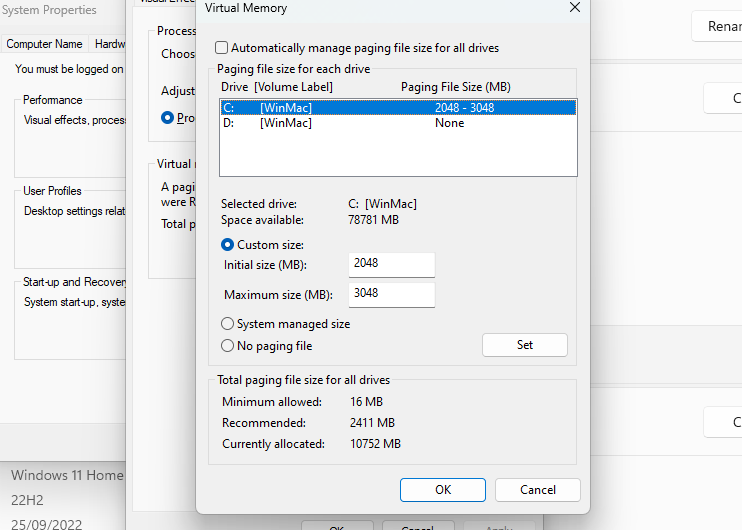742x530 pixels.
Task: Click the Paging File Size (MB) column header
Action: 456,87
